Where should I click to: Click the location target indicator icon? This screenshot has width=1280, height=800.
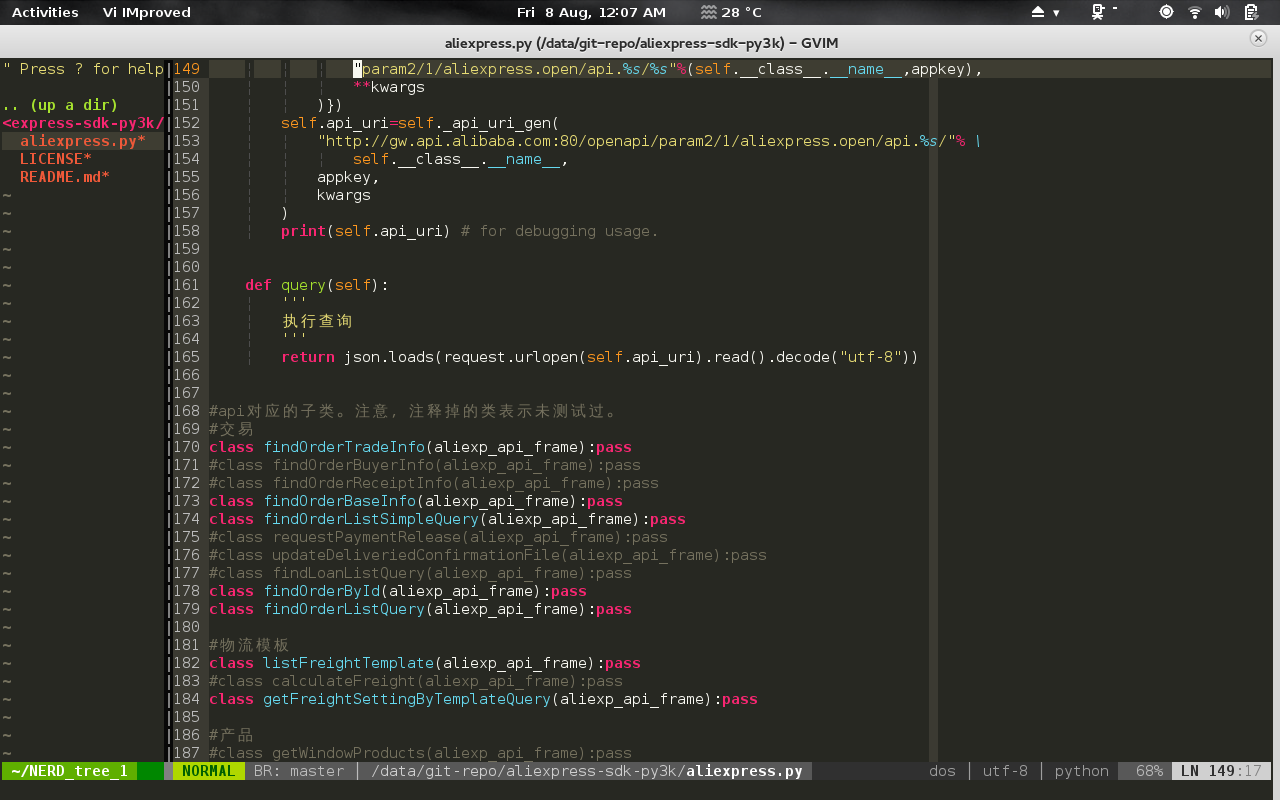pyautogui.click(x=1166, y=12)
